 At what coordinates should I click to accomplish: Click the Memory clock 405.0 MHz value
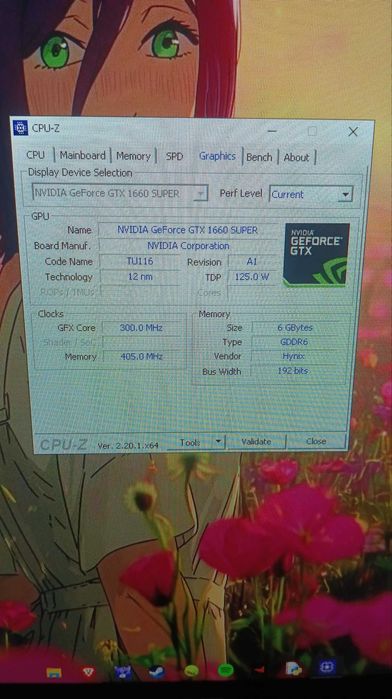pyautogui.click(x=142, y=356)
